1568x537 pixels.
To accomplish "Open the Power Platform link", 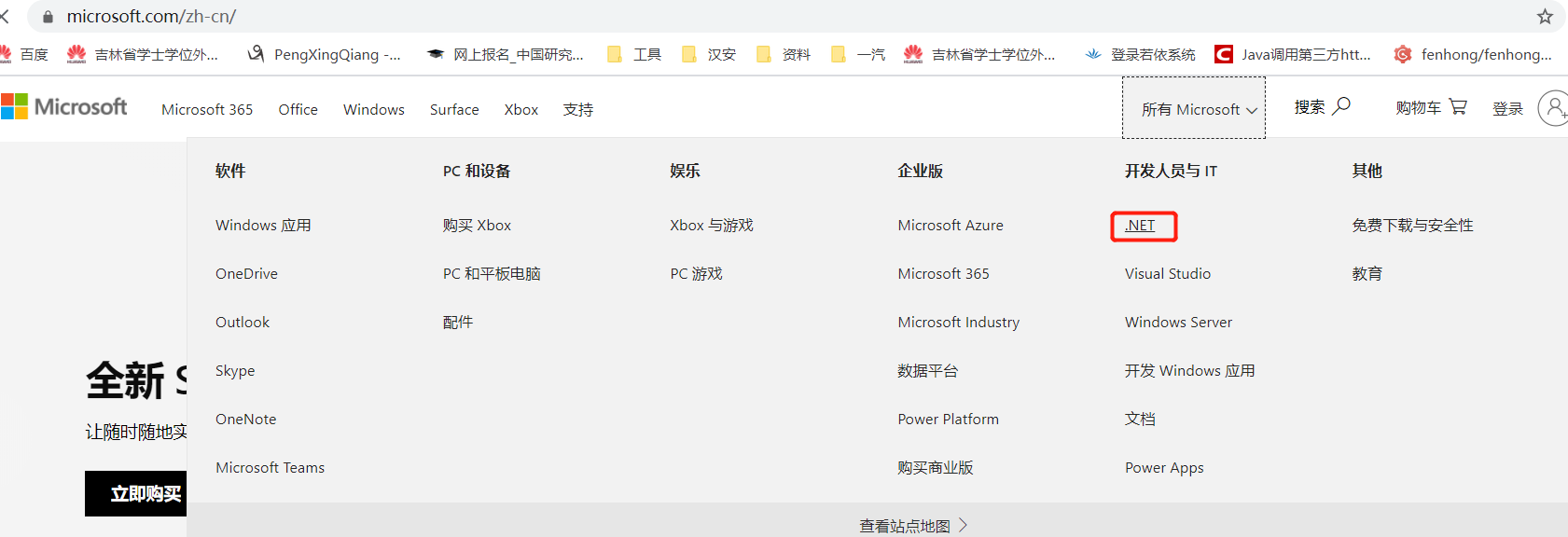I will pyautogui.click(x=948, y=420).
